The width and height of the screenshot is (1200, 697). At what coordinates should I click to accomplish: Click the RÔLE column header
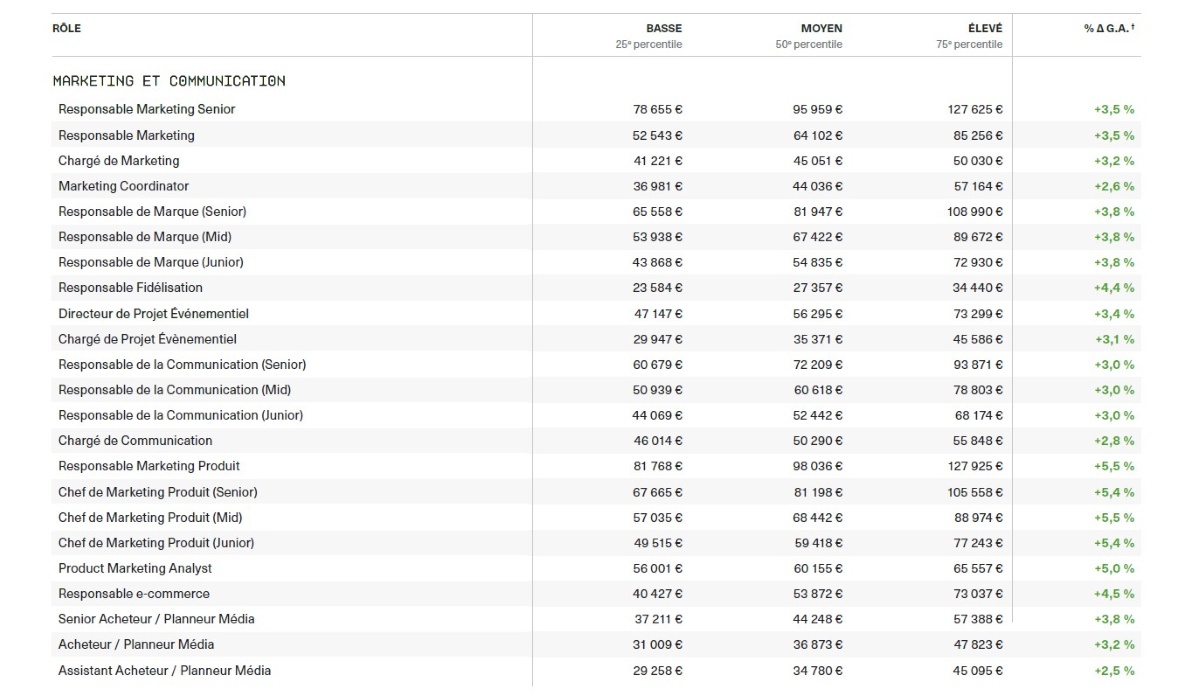[x=66, y=28]
